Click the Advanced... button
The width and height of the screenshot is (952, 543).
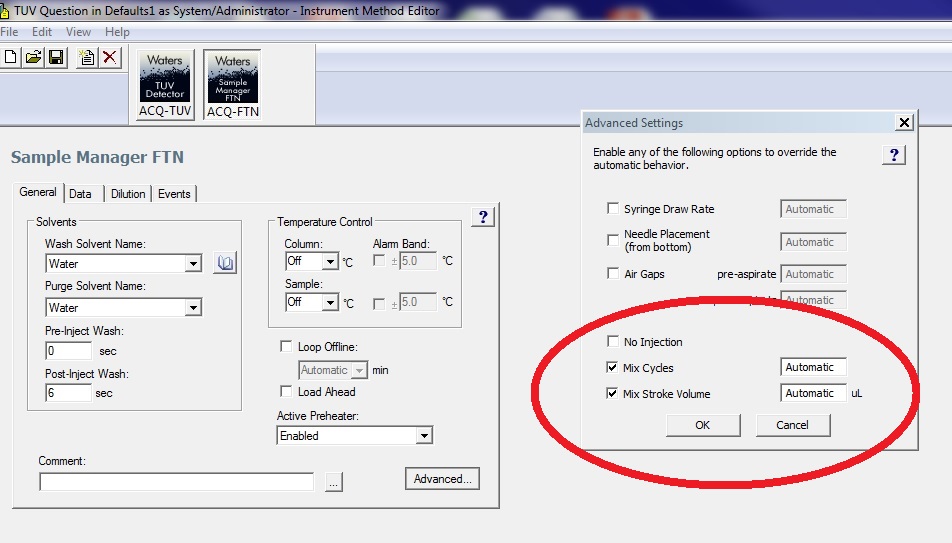pos(442,479)
